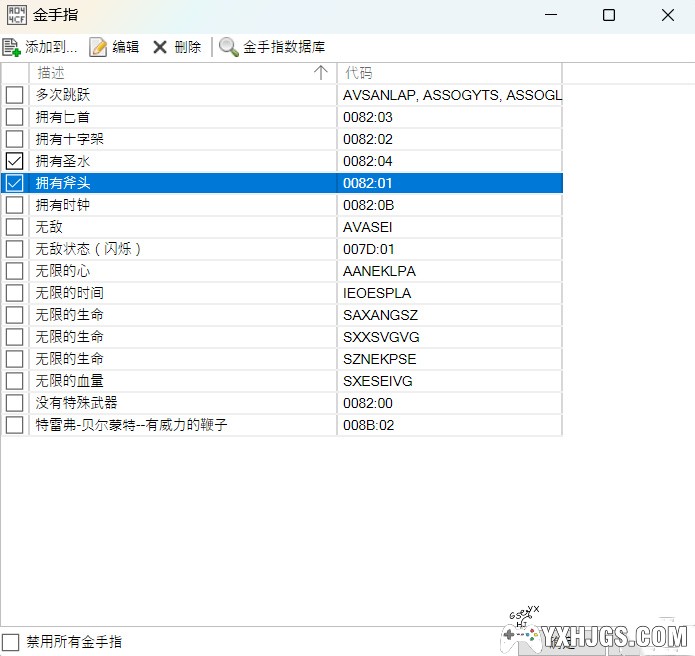This screenshot has width=695, height=656.
Task: Minimize the 金手指 window
Action: (551, 15)
